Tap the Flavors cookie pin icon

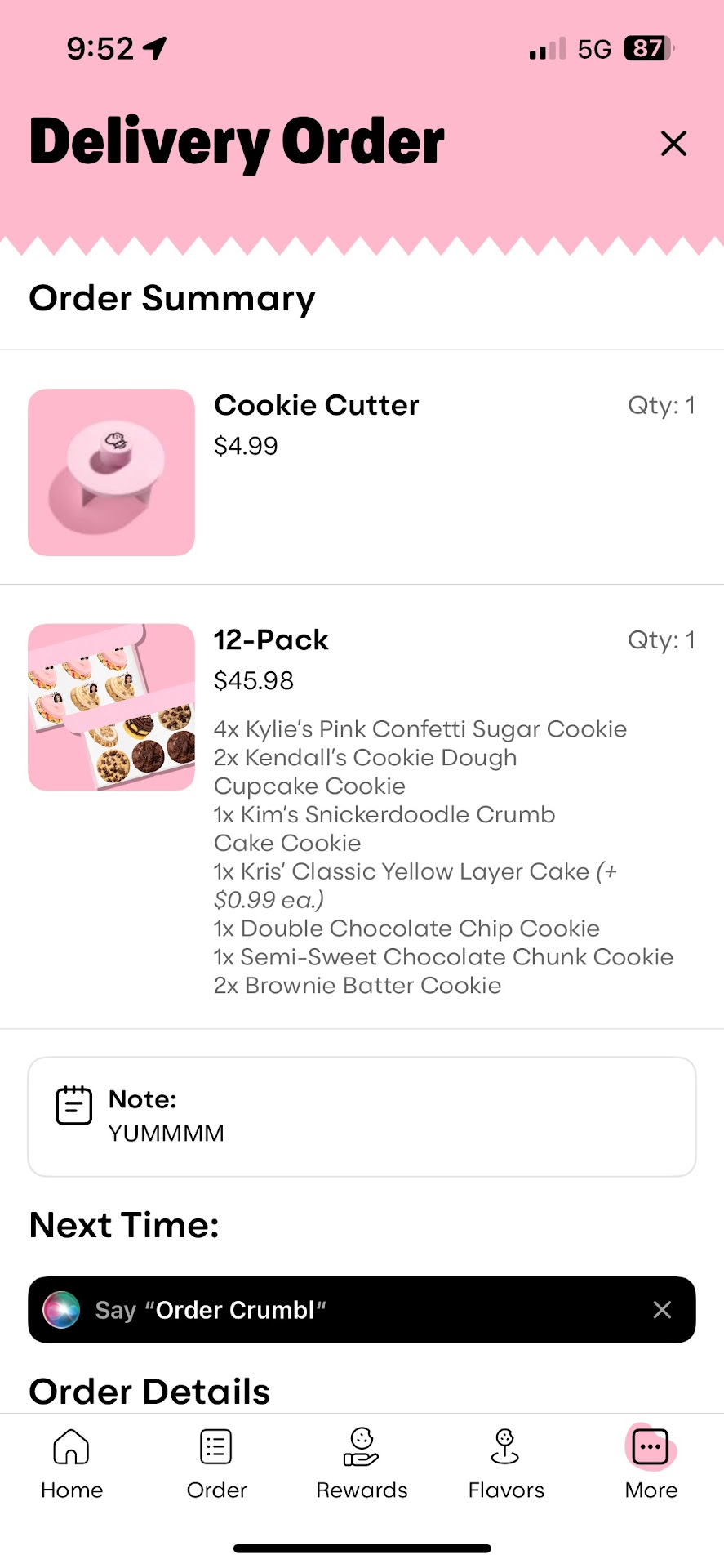pos(505,1446)
